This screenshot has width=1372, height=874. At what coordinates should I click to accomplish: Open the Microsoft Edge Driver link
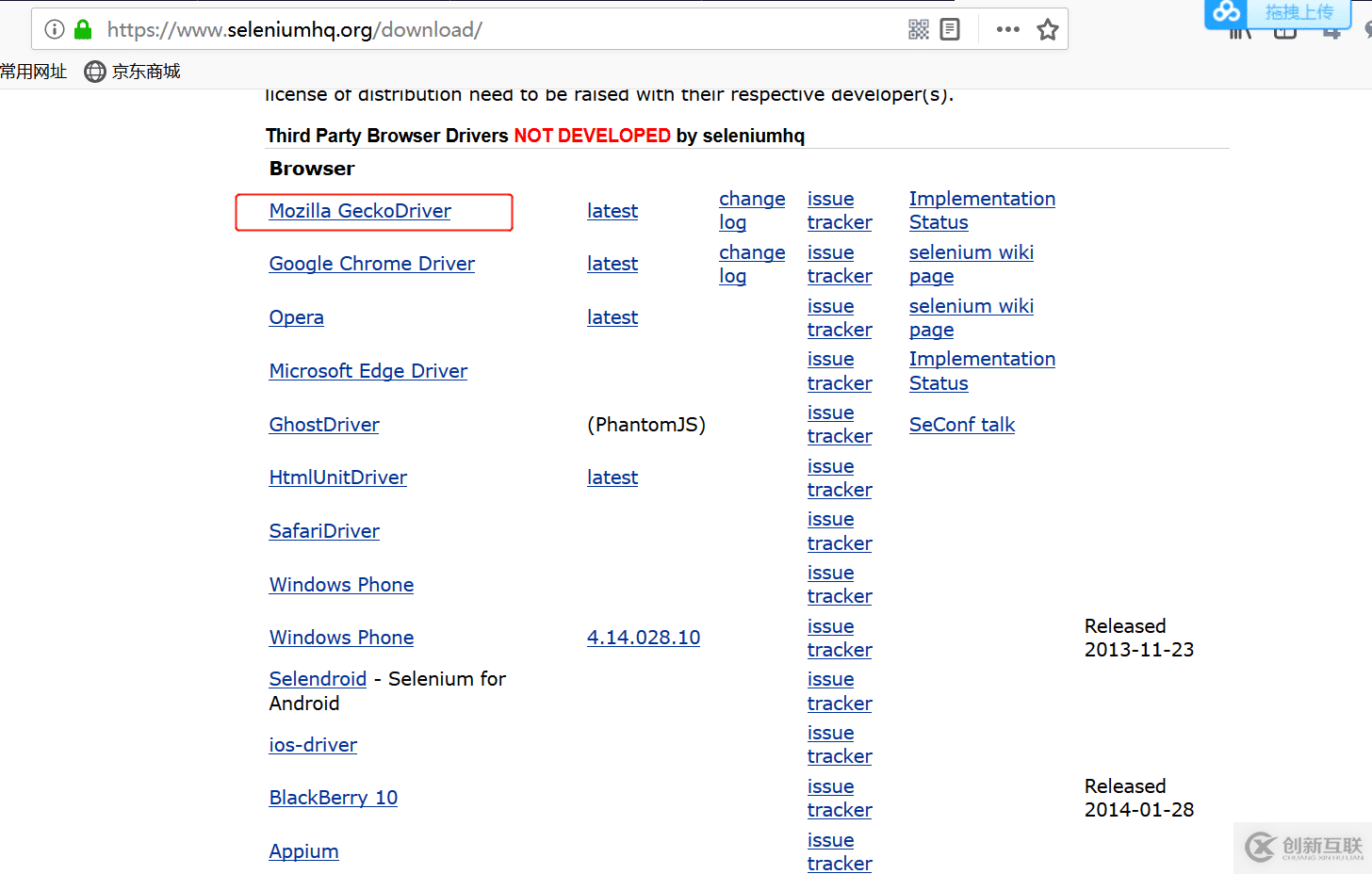(367, 371)
